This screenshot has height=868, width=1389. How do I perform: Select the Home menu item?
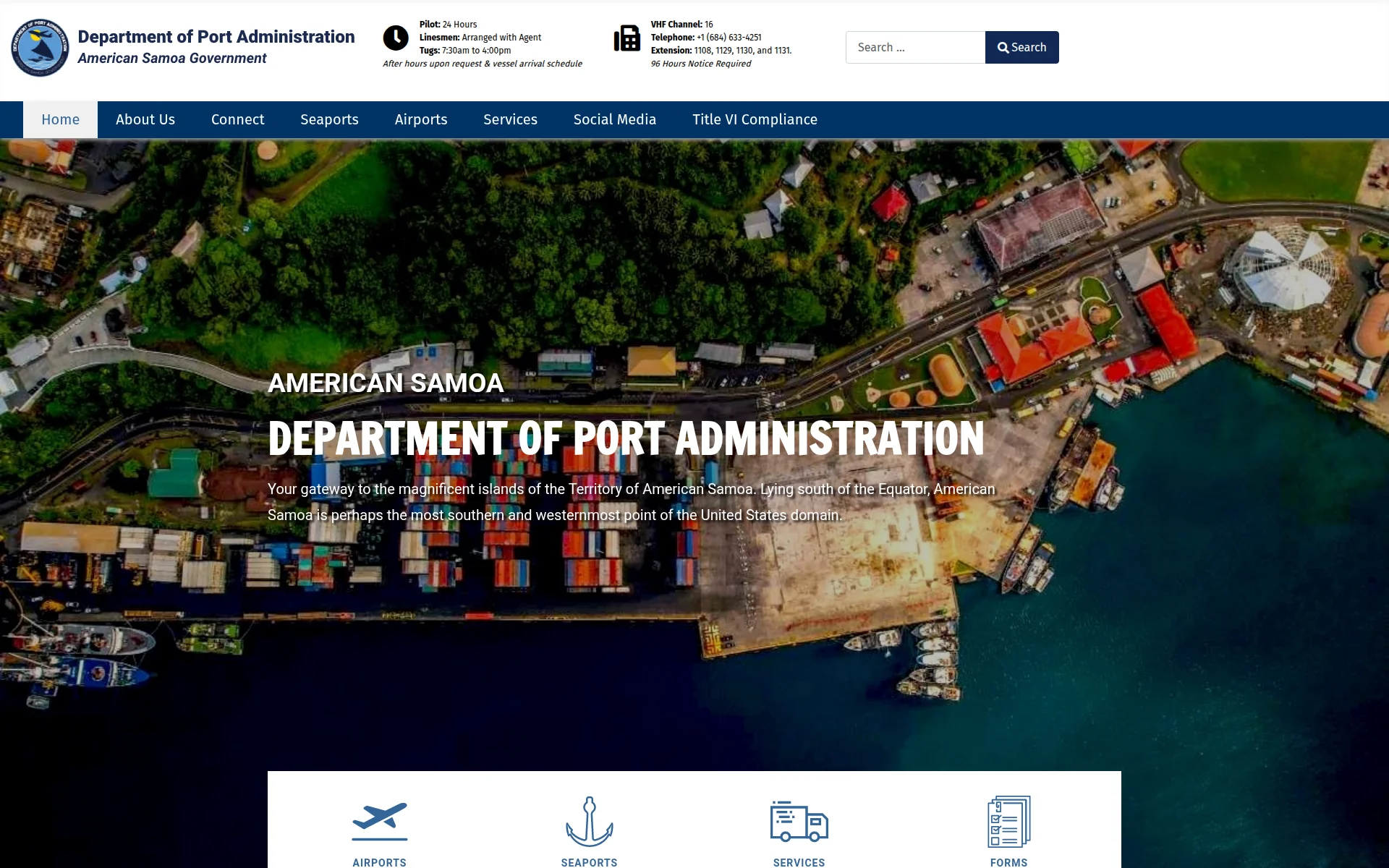pyautogui.click(x=60, y=119)
